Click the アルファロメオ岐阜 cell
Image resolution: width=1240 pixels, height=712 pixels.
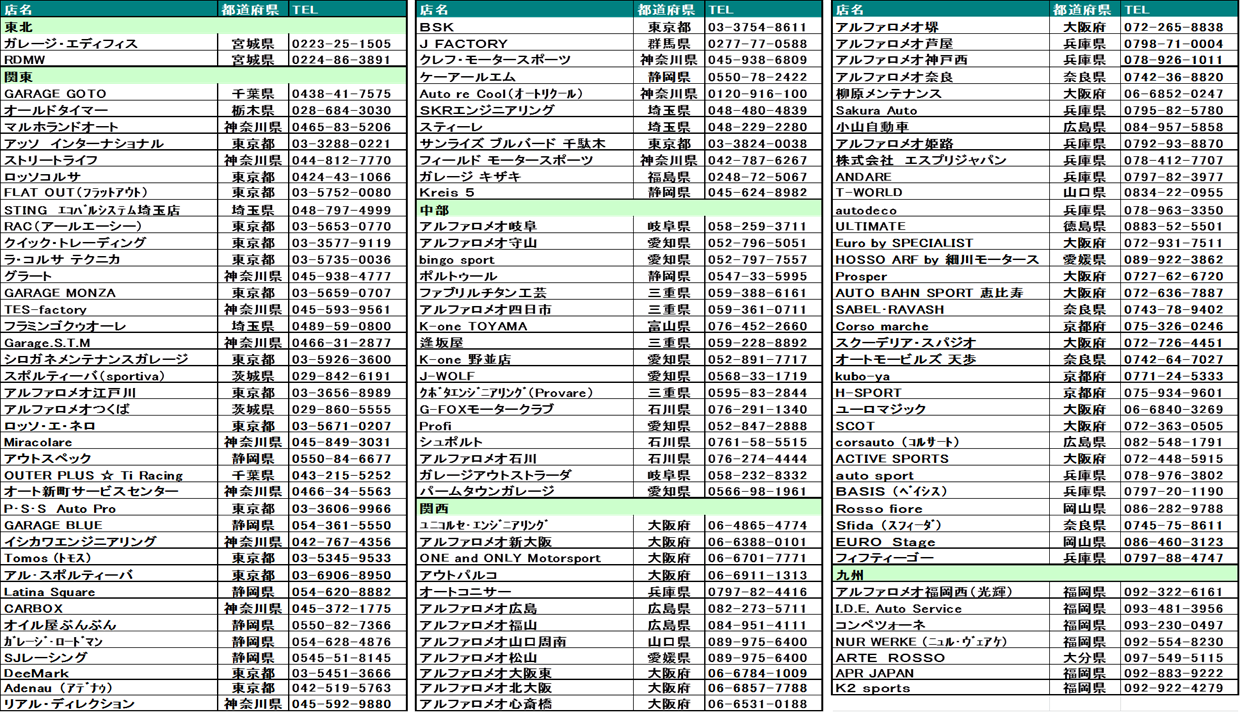tap(525, 227)
